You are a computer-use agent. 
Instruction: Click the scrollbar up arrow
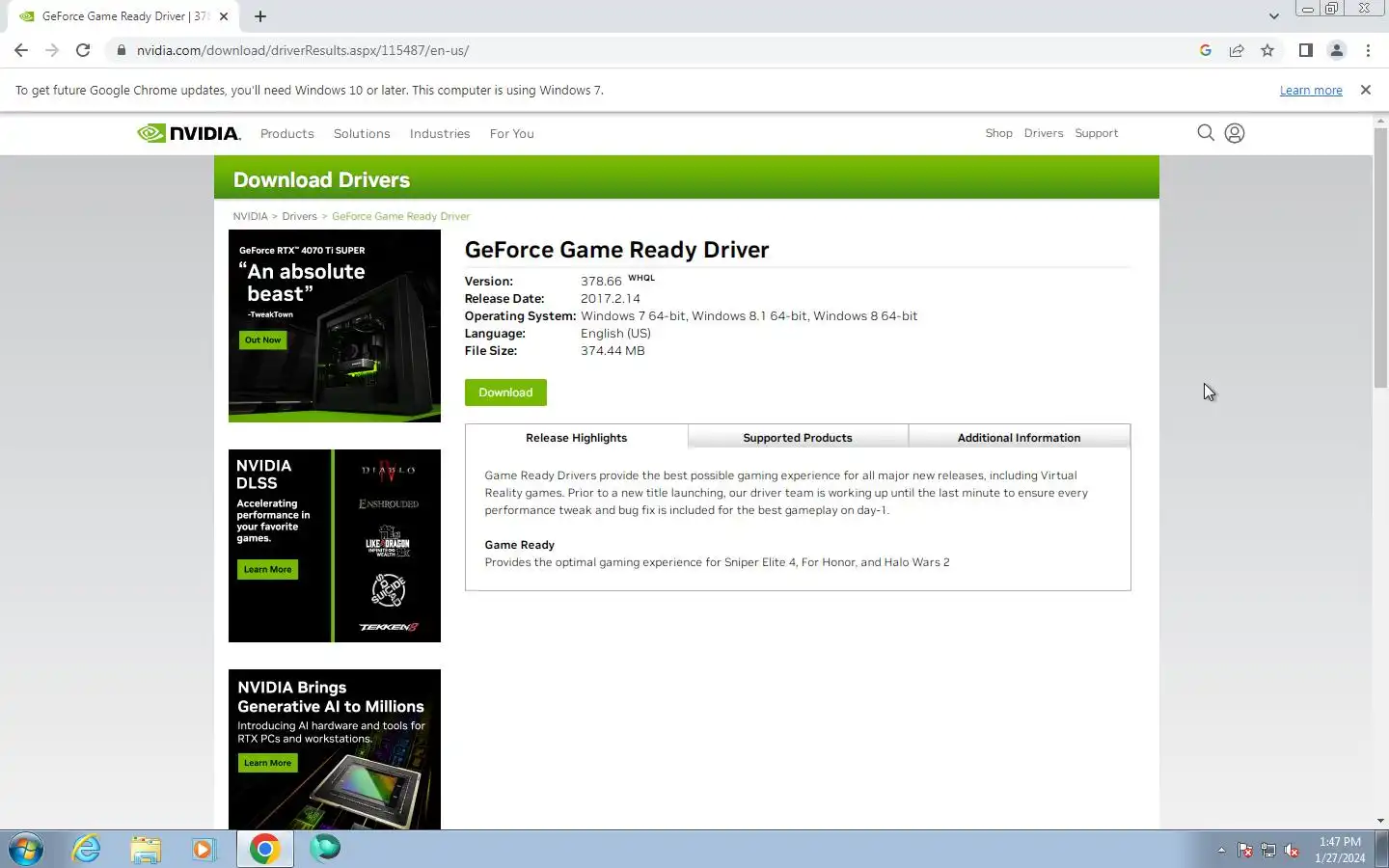click(1380, 120)
